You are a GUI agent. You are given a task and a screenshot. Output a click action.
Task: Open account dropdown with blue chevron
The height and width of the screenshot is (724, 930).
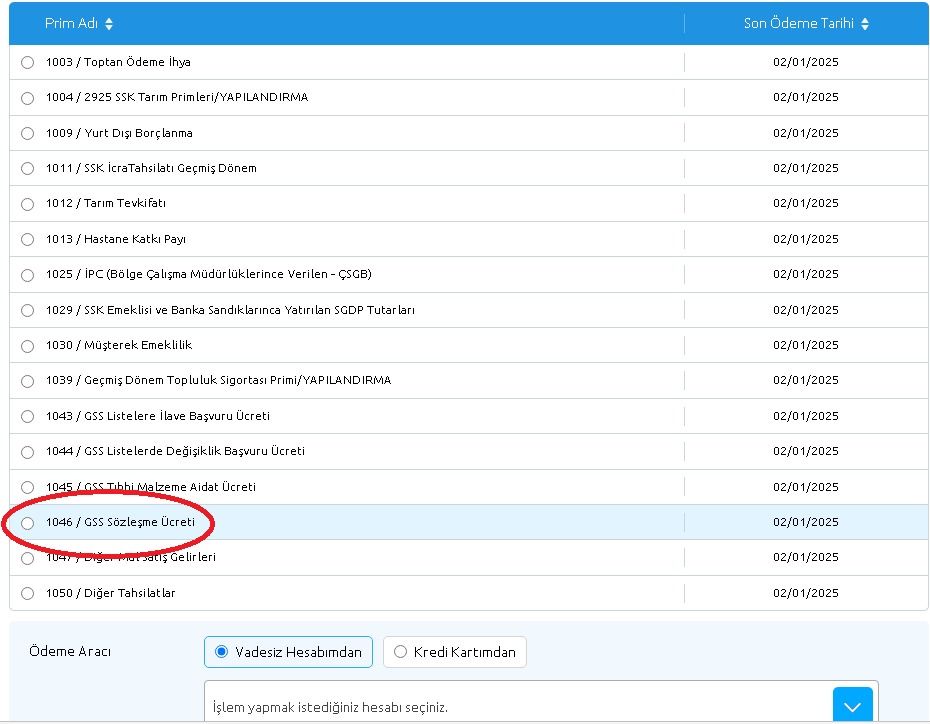tap(852, 706)
